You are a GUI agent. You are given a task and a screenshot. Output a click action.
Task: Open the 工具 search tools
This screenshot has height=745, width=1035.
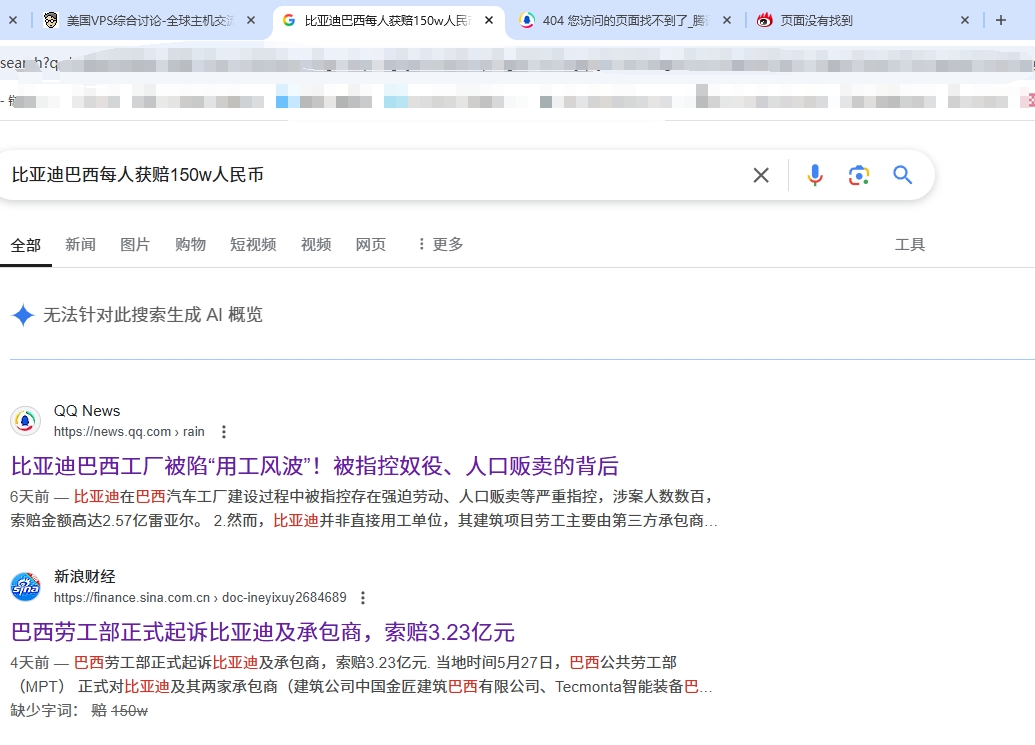tap(910, 245)
